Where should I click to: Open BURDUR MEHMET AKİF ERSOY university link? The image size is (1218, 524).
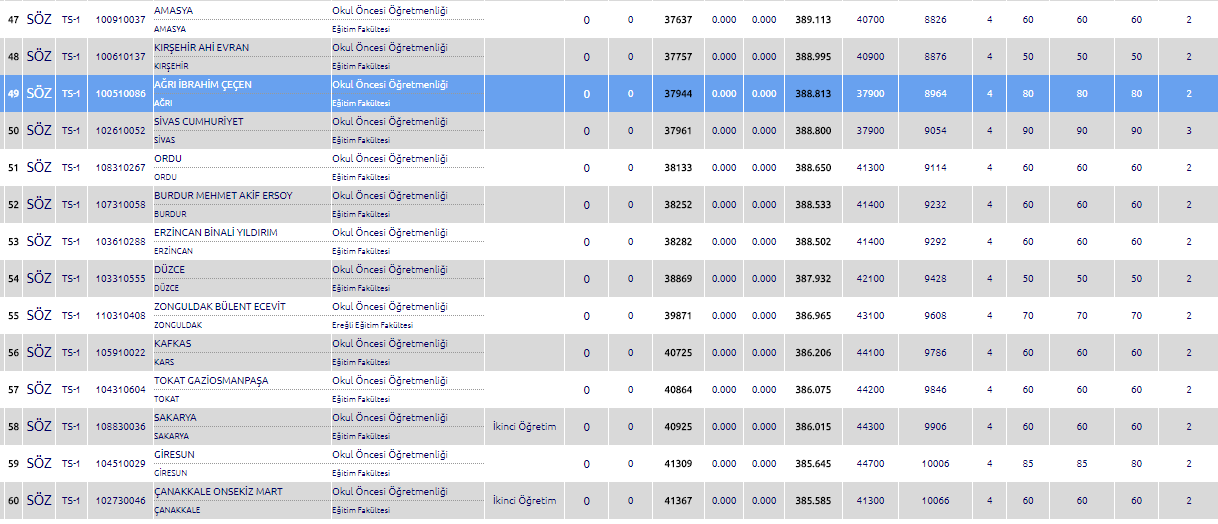[223, 196]
